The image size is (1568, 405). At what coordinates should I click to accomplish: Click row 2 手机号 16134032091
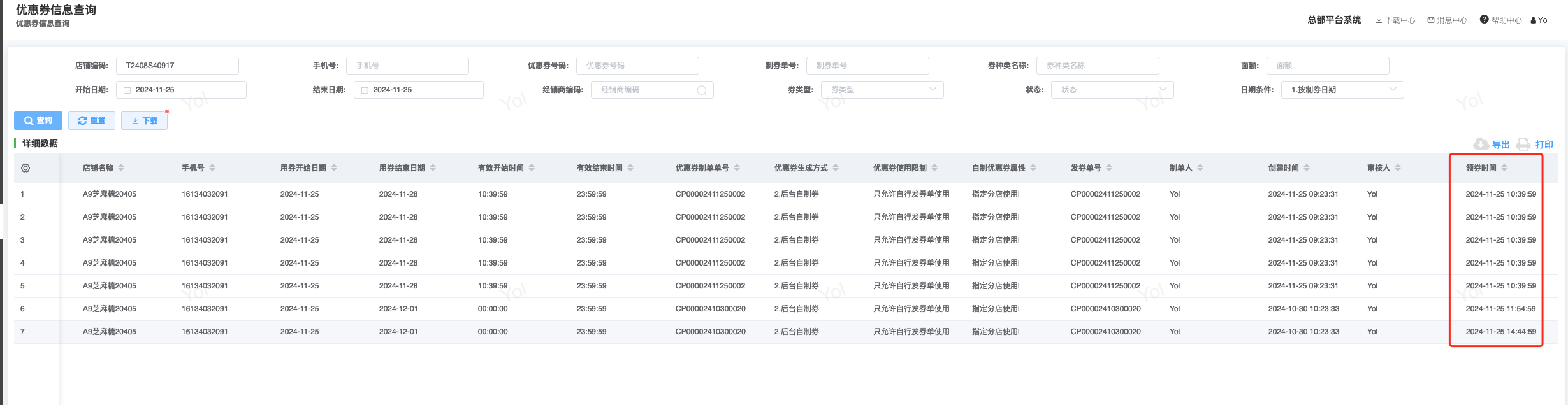(x=205, y=217)
